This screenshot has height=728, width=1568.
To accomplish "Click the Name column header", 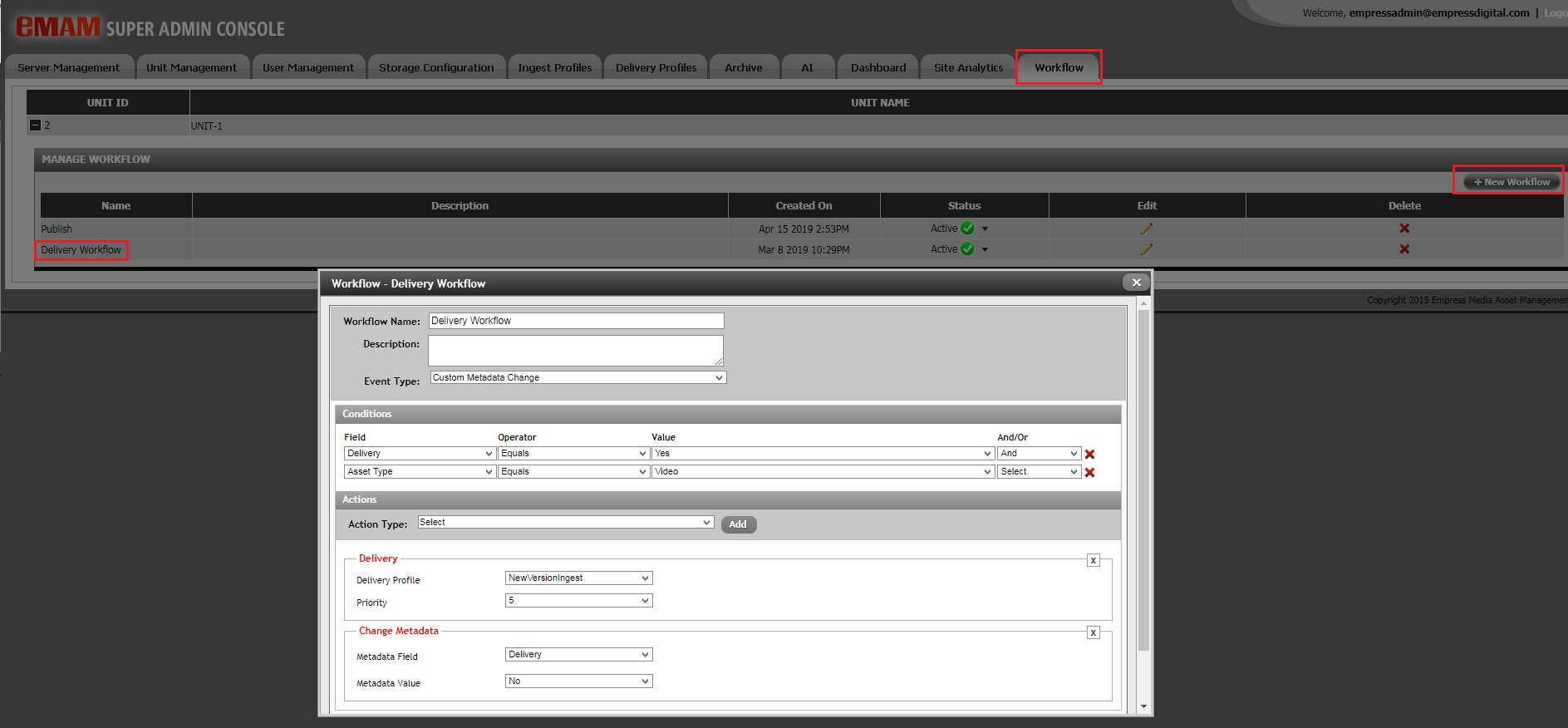I will [x=116, y=205].
